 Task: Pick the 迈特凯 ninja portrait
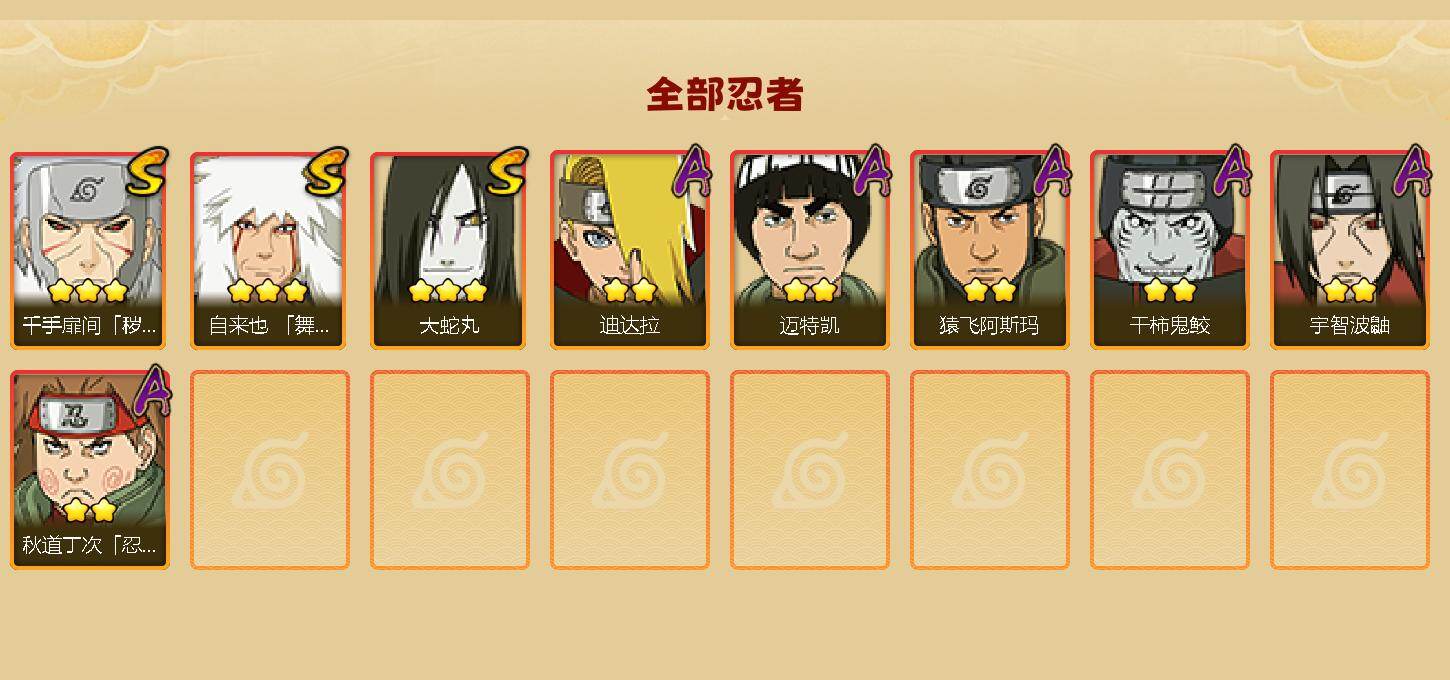point(810,250)
